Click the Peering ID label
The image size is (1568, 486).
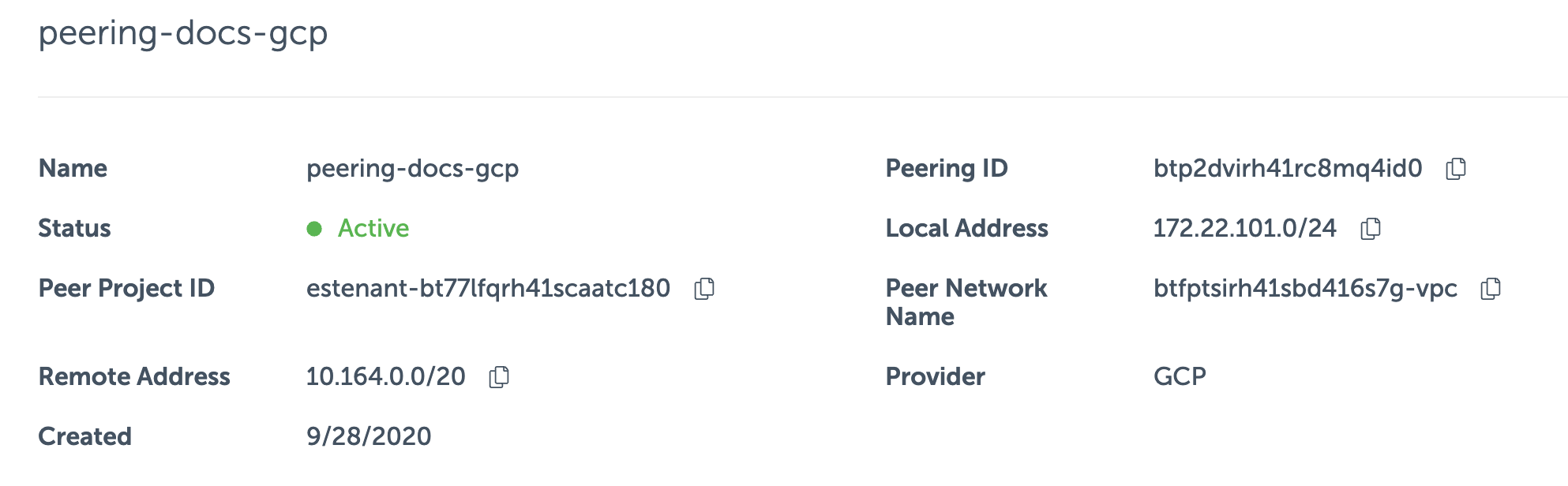(945, 168)
